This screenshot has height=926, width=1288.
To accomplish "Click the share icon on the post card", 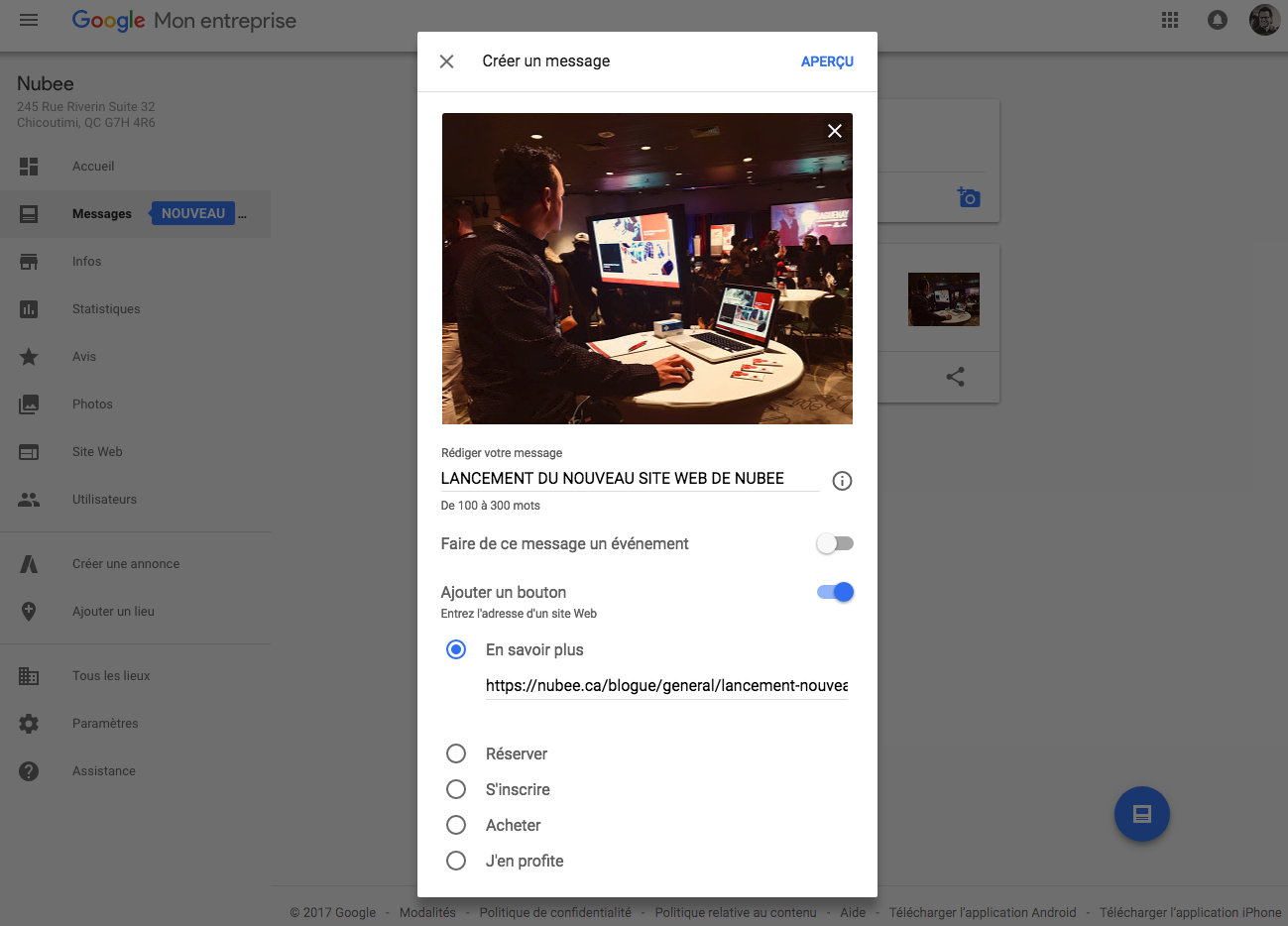I will pos(956,377).
